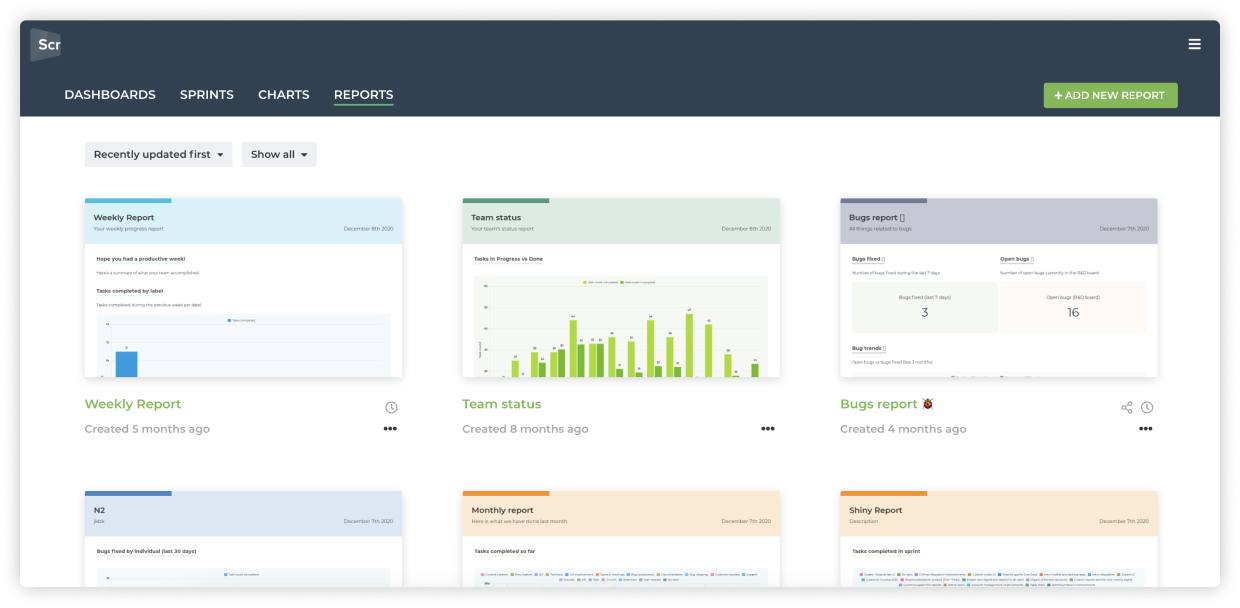Click the Shiny Report thumbnail preview
Screen dimensions: 1240x608
[x=999, y=539]
